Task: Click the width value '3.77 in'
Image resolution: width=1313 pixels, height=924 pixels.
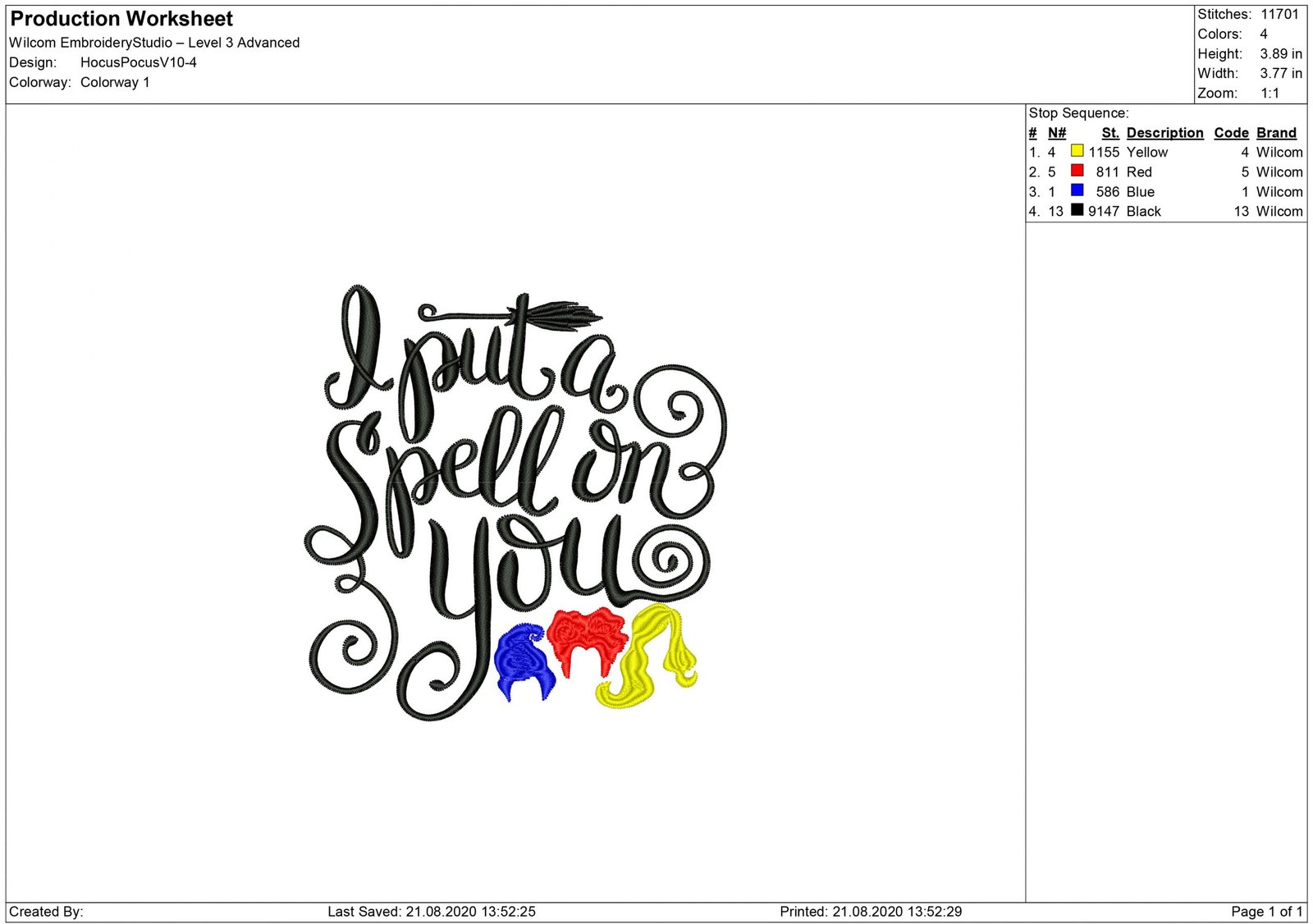Action: coord(1281,73)
